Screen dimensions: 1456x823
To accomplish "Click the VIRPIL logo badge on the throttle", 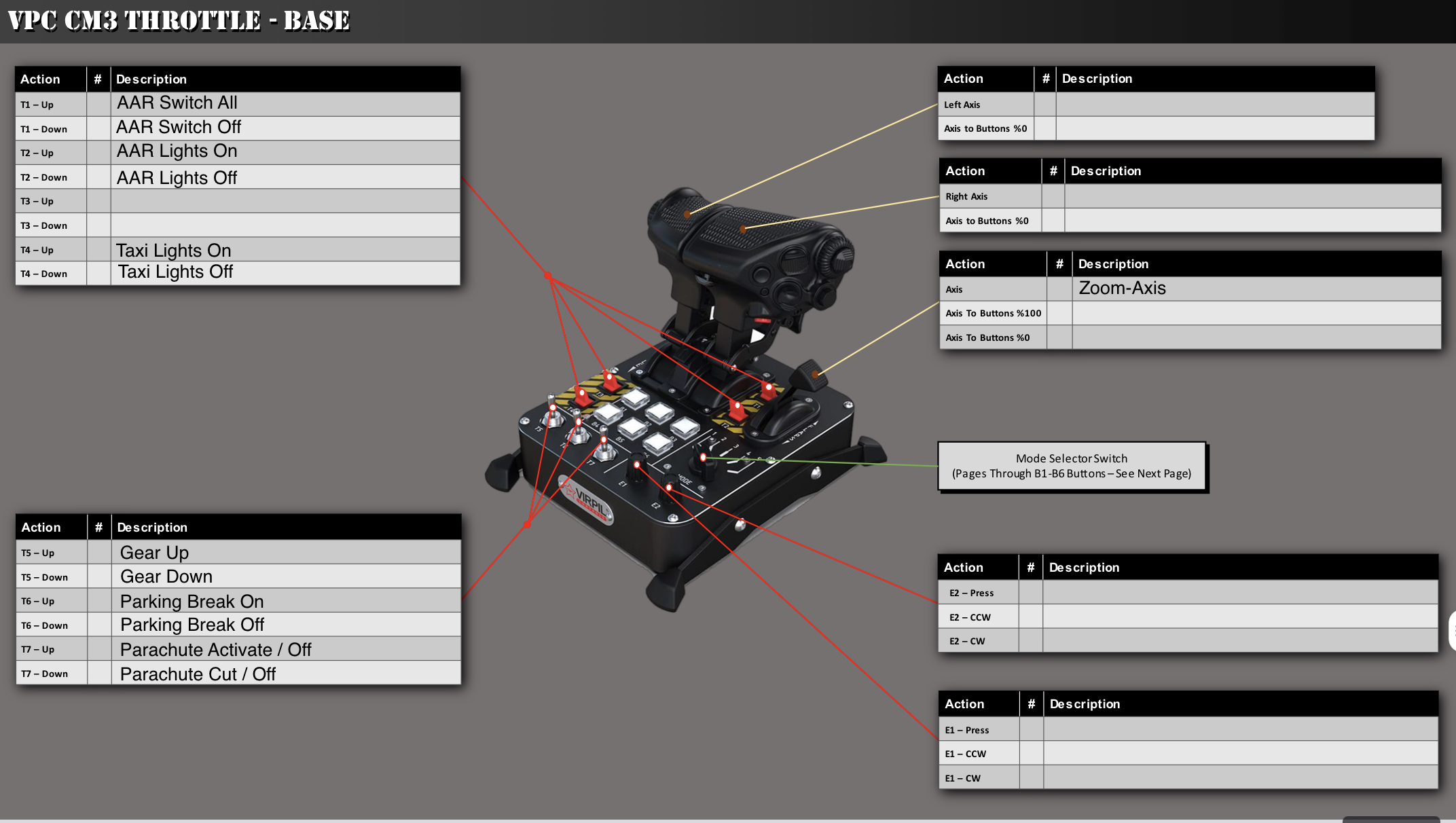I will [x=588, y=502].
